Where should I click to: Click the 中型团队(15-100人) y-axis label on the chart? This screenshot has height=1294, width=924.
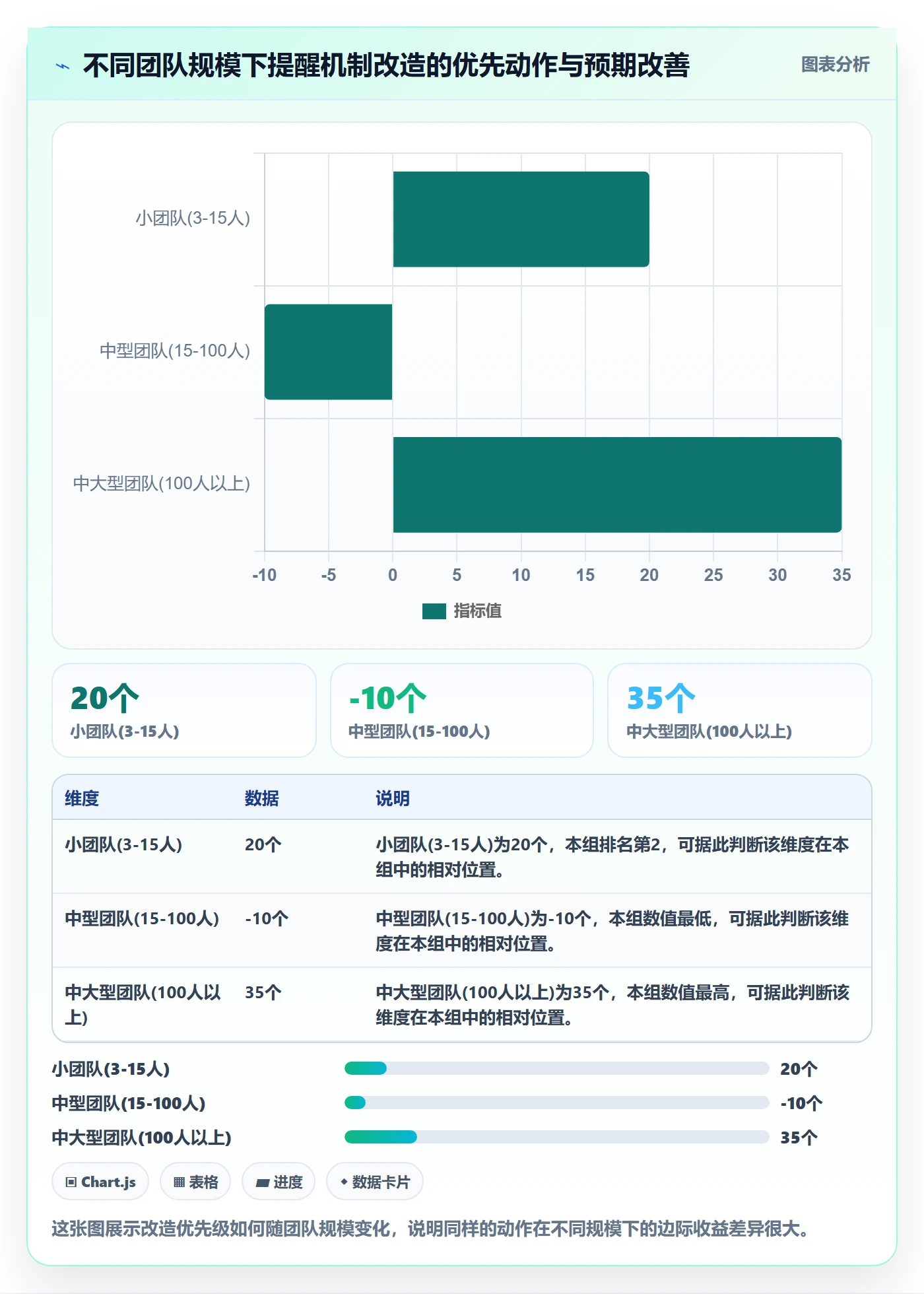pos(175,351)
